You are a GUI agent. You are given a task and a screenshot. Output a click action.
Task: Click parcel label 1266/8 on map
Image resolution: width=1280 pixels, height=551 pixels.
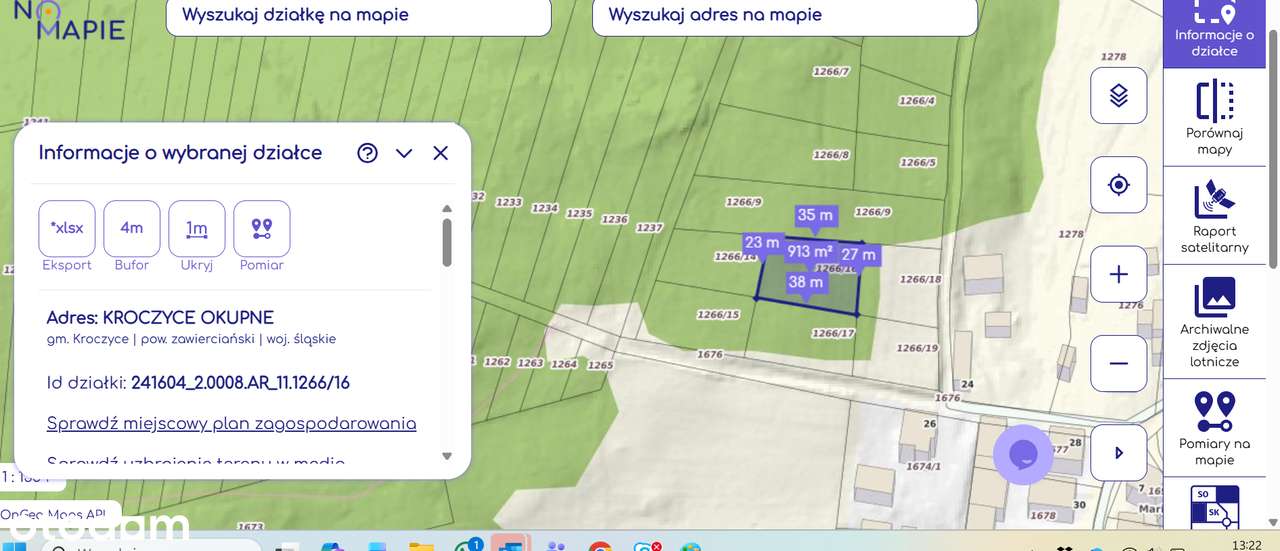831,155
